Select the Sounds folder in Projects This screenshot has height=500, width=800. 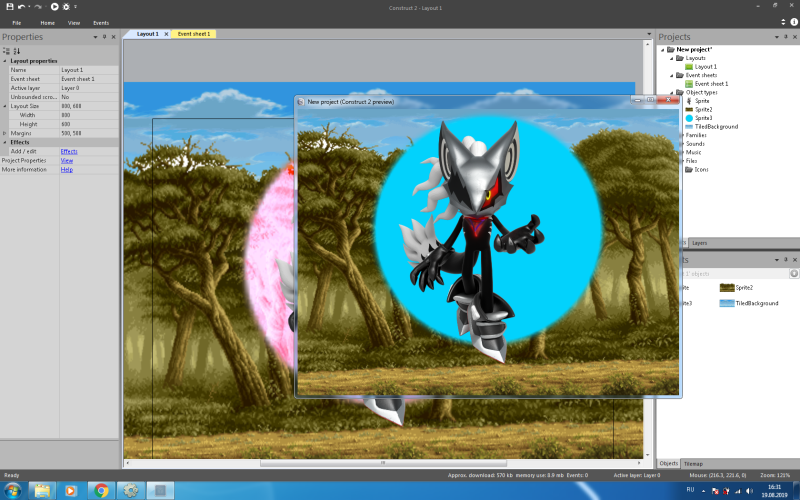pyautogui.click(x=695, y=144)
